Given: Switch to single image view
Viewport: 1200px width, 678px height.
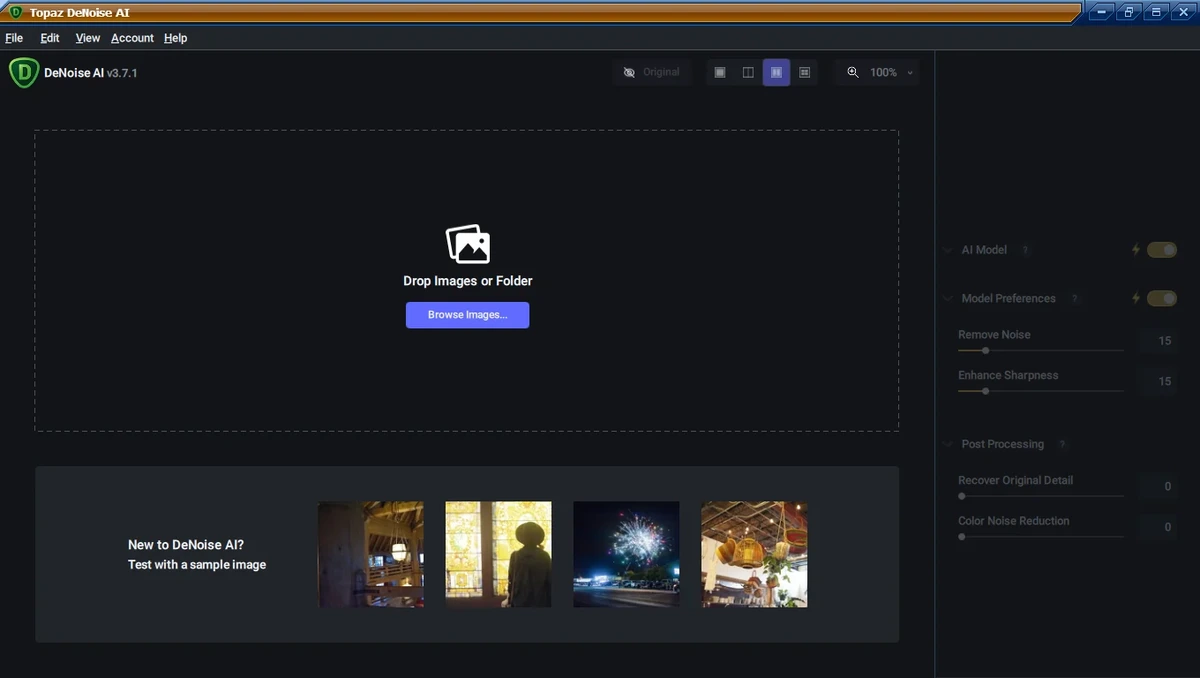Looking at the screenshot, I should (720, 73).
